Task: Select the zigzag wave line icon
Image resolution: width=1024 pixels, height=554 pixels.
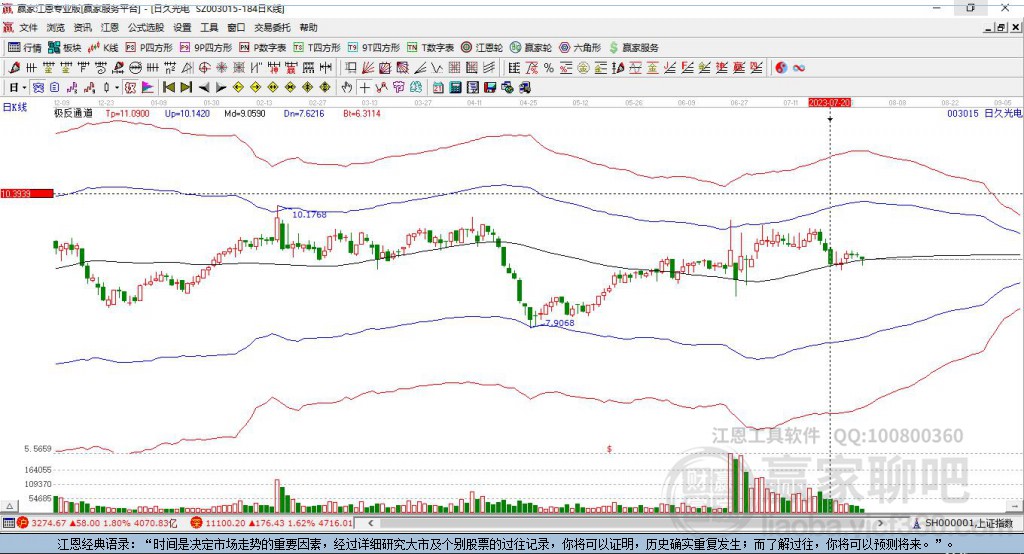Action: (x=436, y=68)
